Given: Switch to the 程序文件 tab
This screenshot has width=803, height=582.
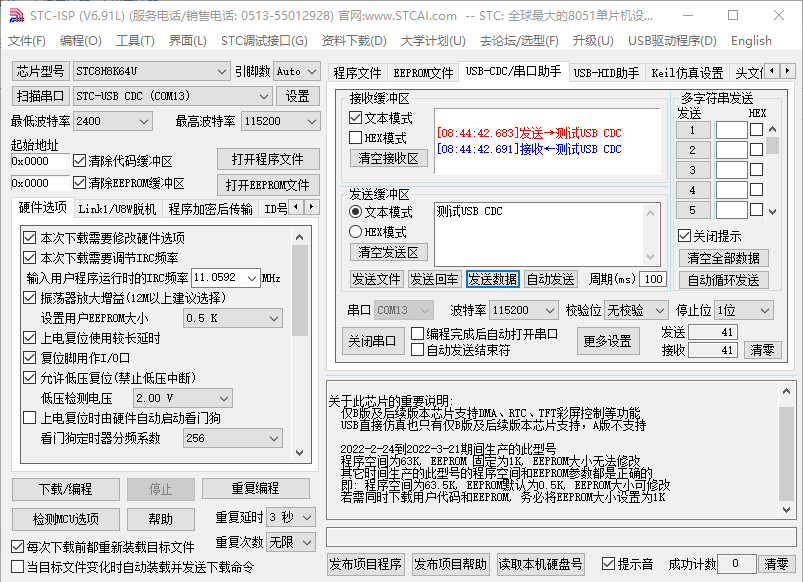Looking at the screenshot, I should [x=357, y=73].
